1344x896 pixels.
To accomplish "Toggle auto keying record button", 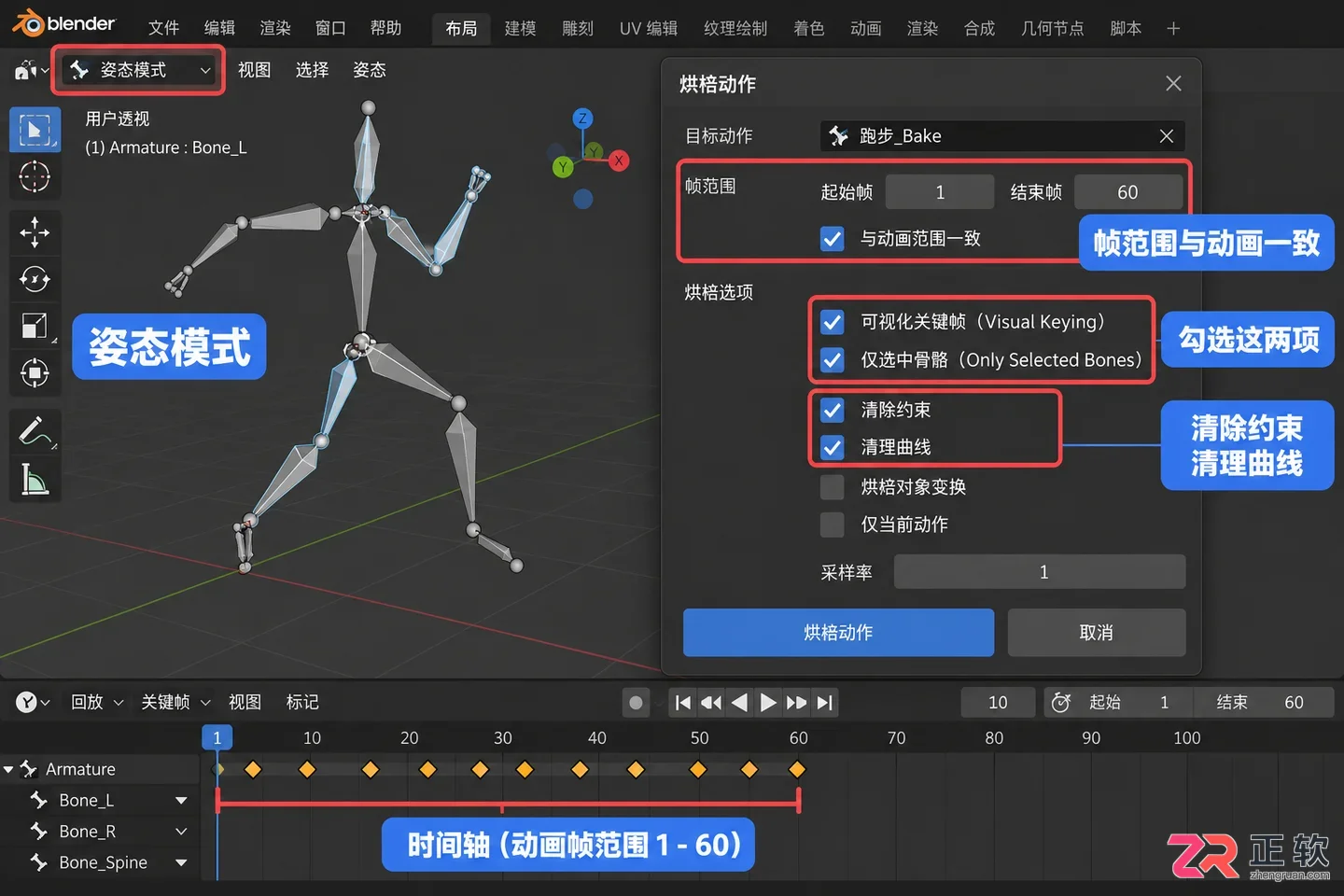I will (x=636, y=702).
